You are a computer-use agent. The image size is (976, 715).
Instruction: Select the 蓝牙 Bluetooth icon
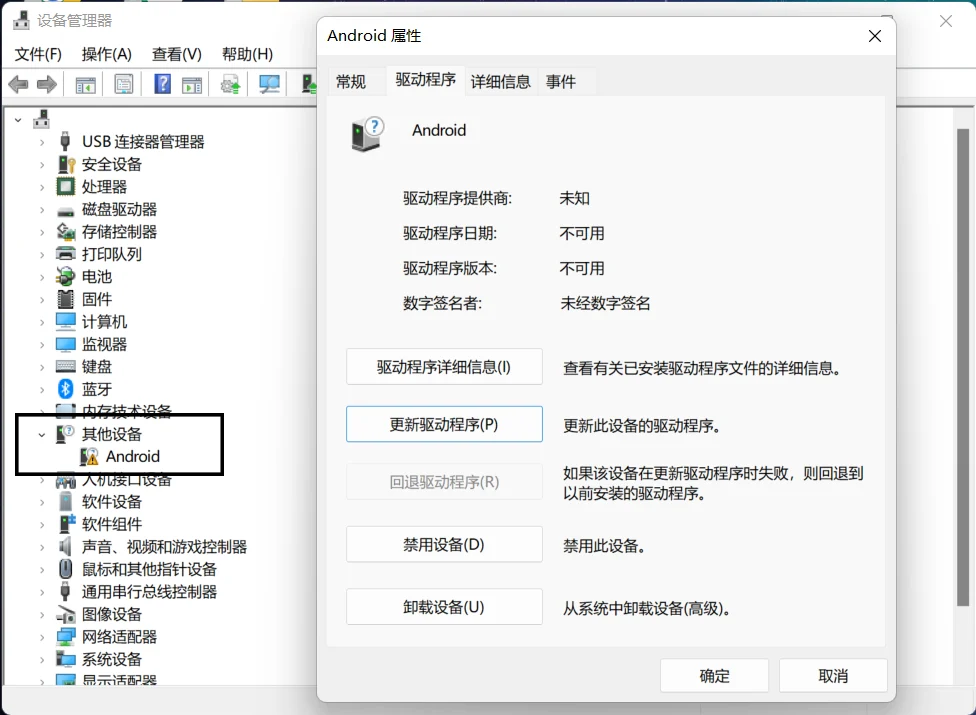click(65, 389)
